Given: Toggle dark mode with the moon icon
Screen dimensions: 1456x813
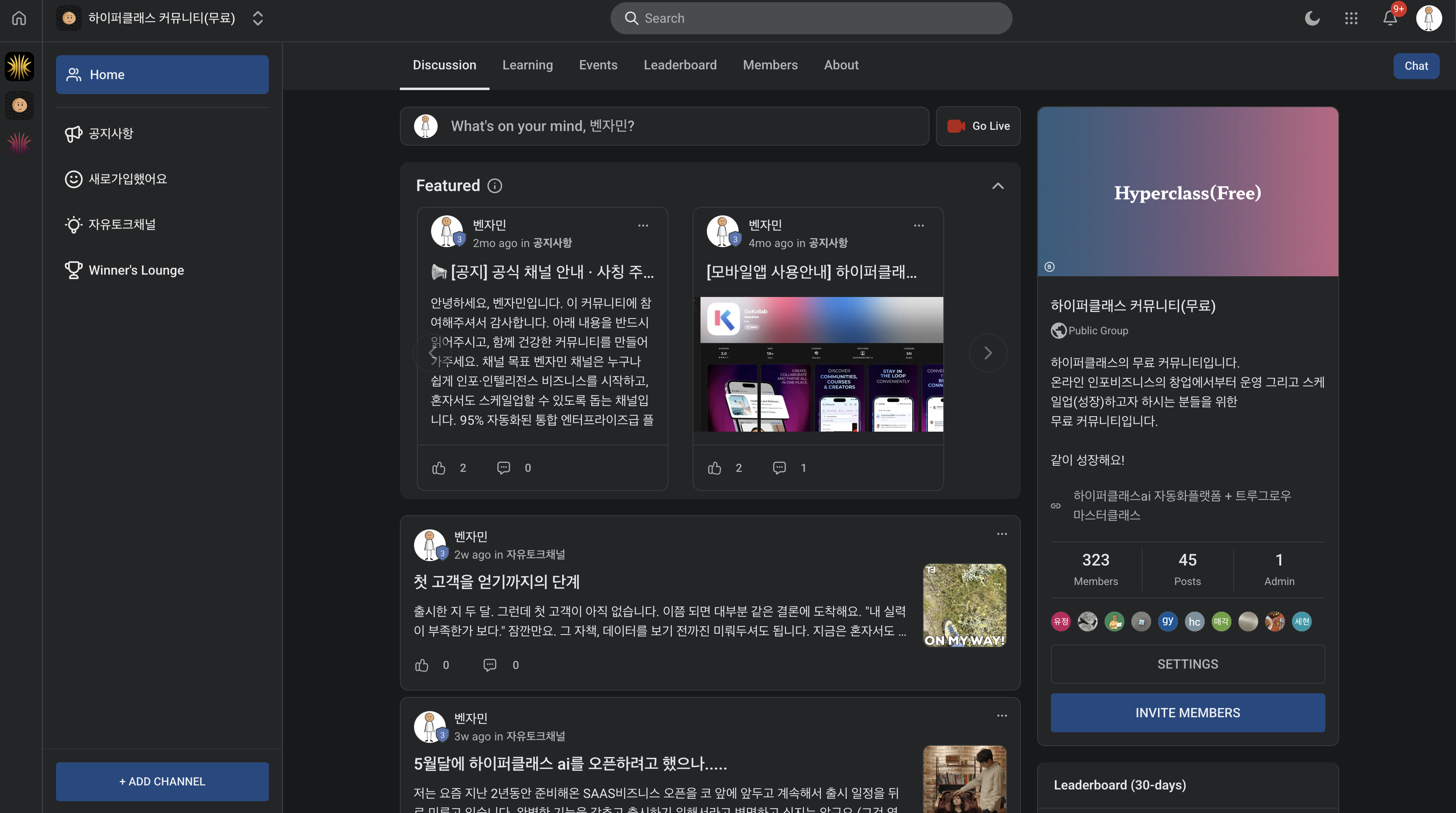Looking at the screenshot, I should coord(1312,18).
